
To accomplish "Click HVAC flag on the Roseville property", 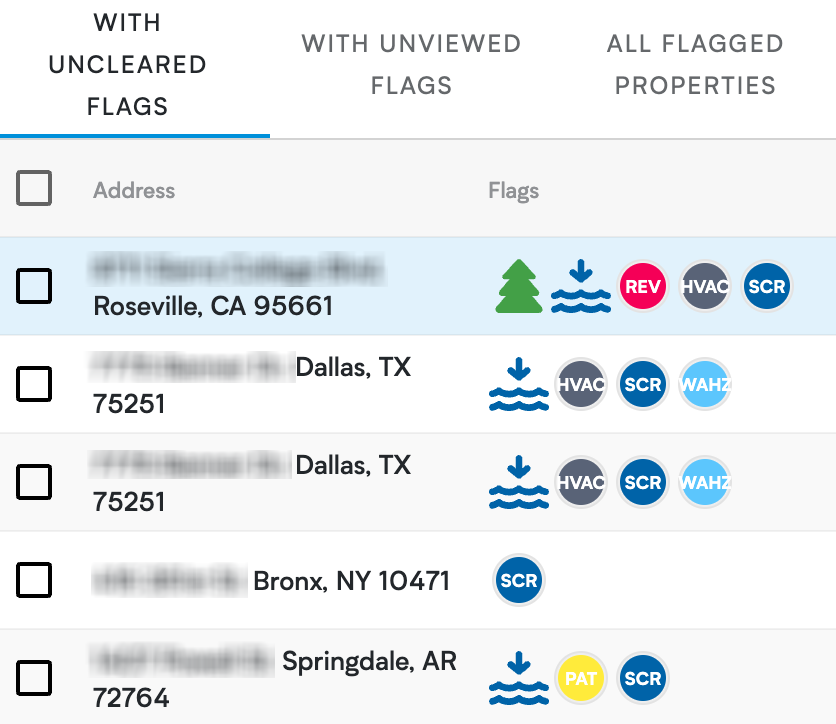I will (x=705, y=286).
